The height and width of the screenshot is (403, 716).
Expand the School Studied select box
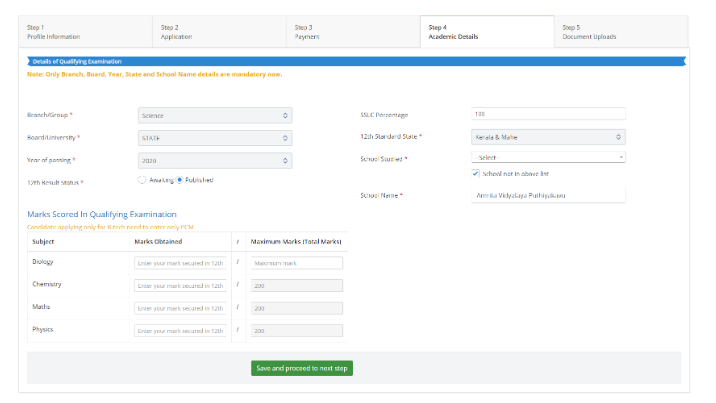[548, 157]
